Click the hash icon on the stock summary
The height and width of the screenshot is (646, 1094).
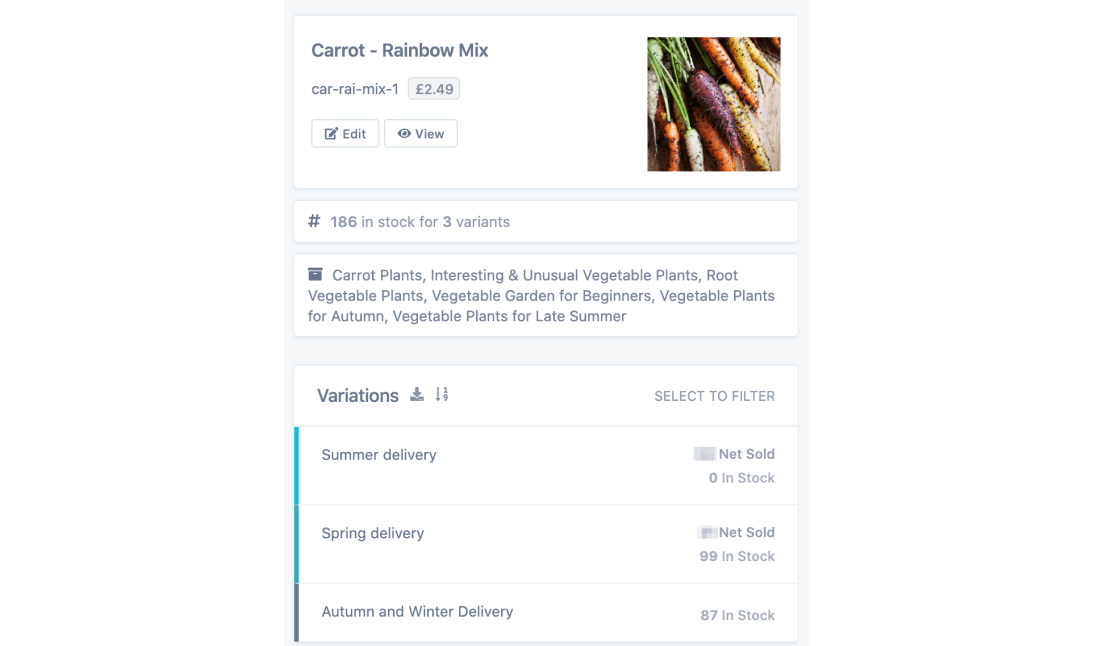click(312, 220)
